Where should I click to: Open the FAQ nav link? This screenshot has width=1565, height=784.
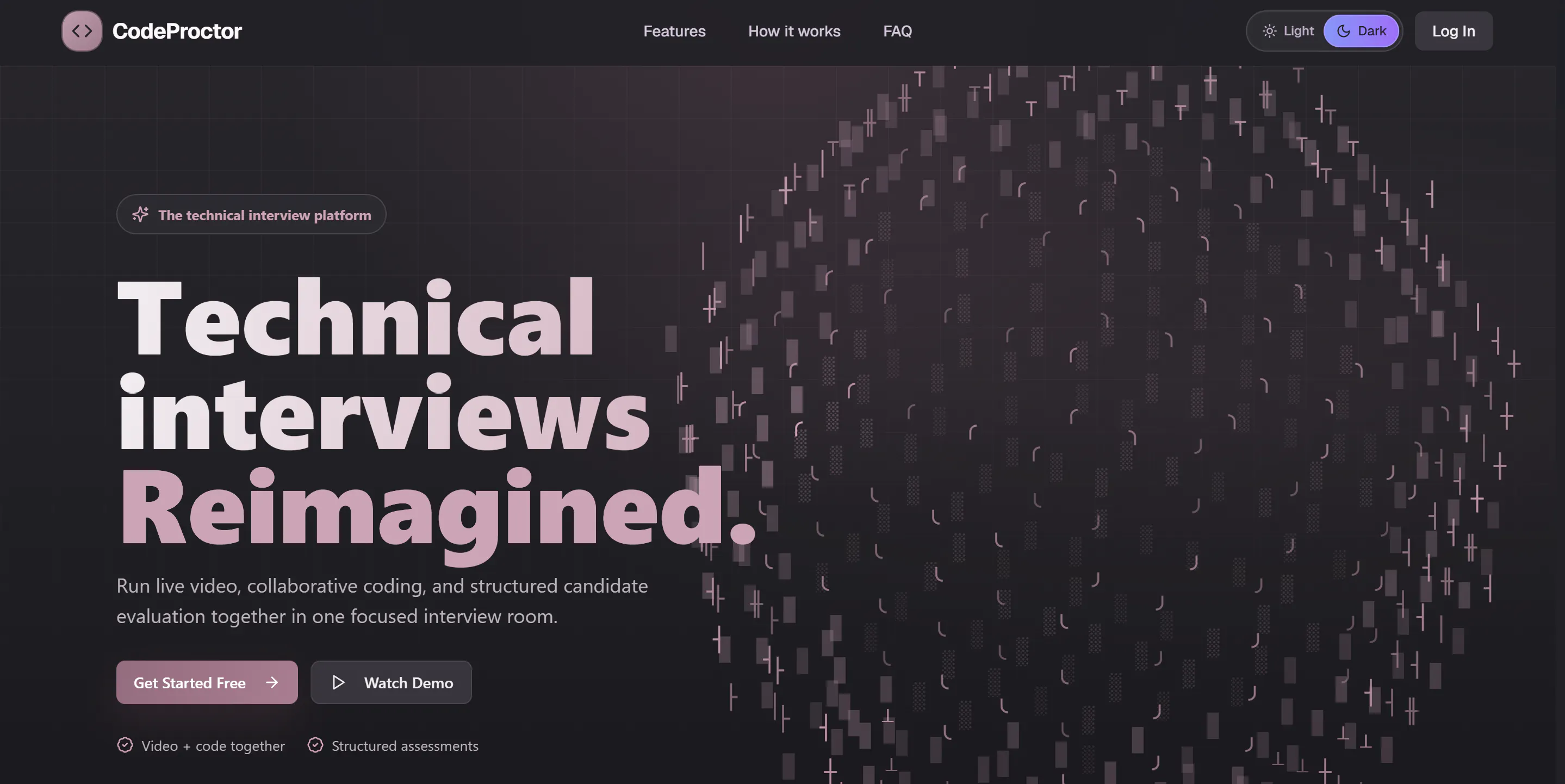[897, 31]
